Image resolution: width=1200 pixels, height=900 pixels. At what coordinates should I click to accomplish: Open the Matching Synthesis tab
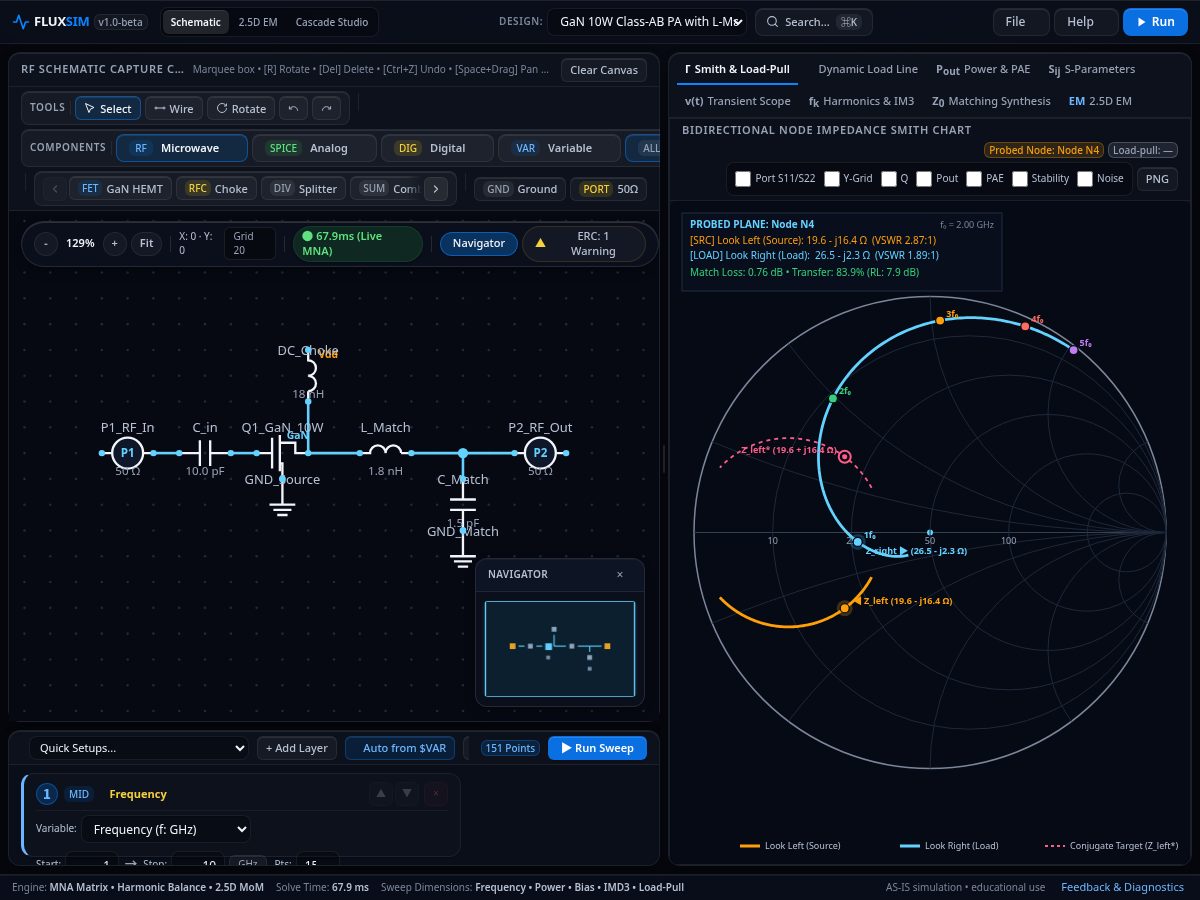(991, 101)
